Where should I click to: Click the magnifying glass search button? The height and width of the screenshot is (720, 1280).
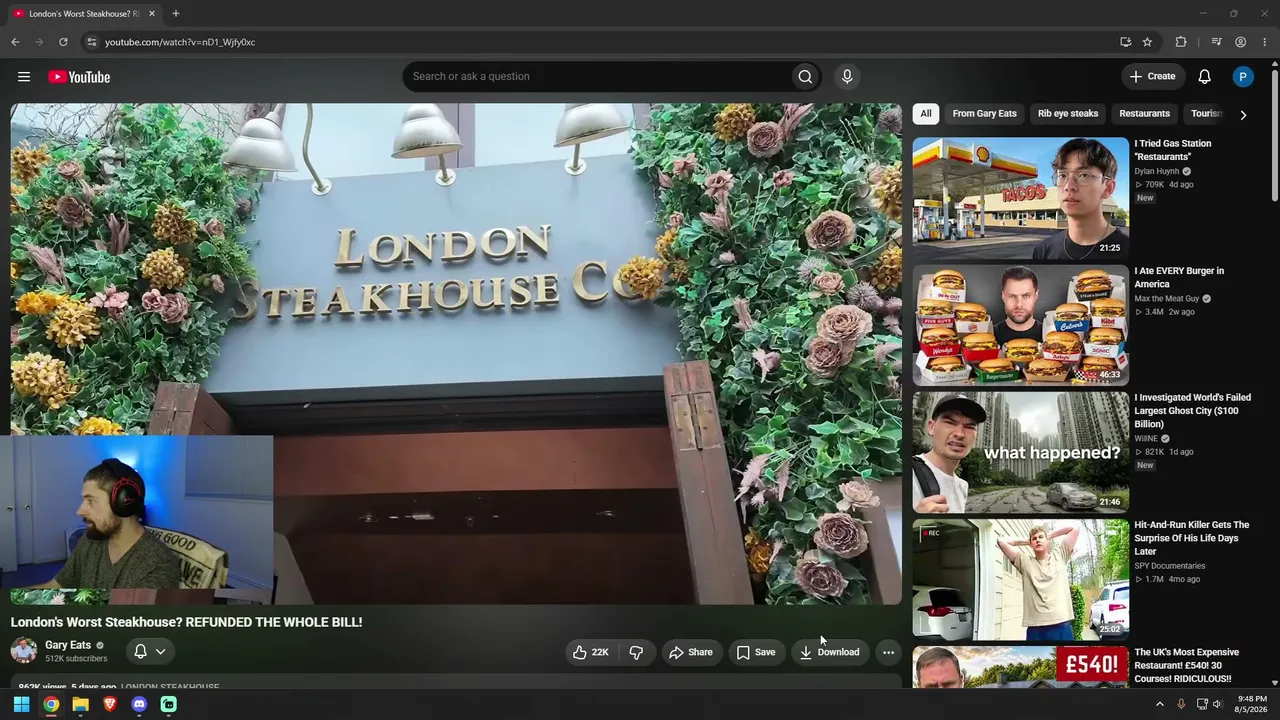pos(805,77)
